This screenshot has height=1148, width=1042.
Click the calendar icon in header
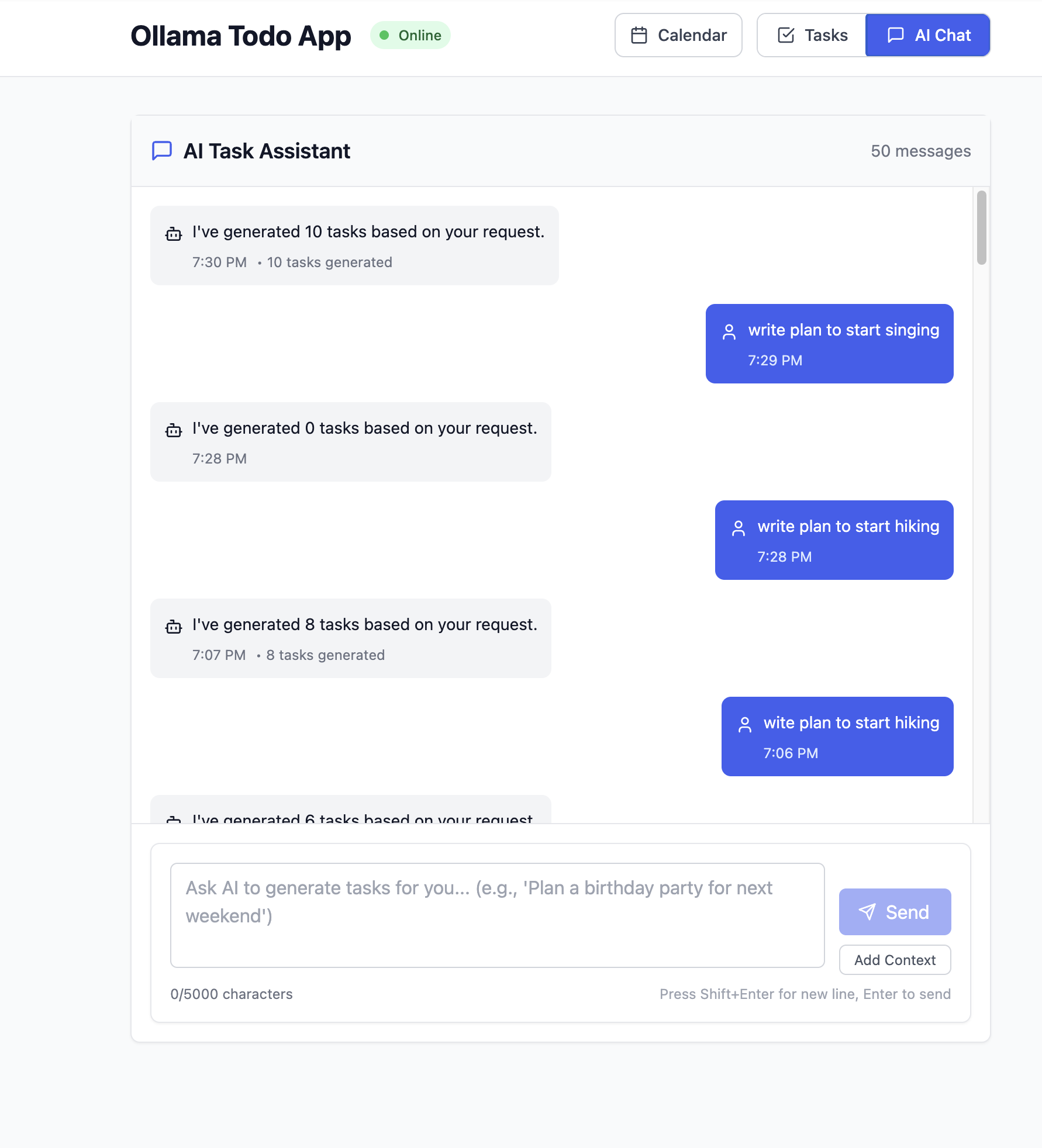[639, 36]
